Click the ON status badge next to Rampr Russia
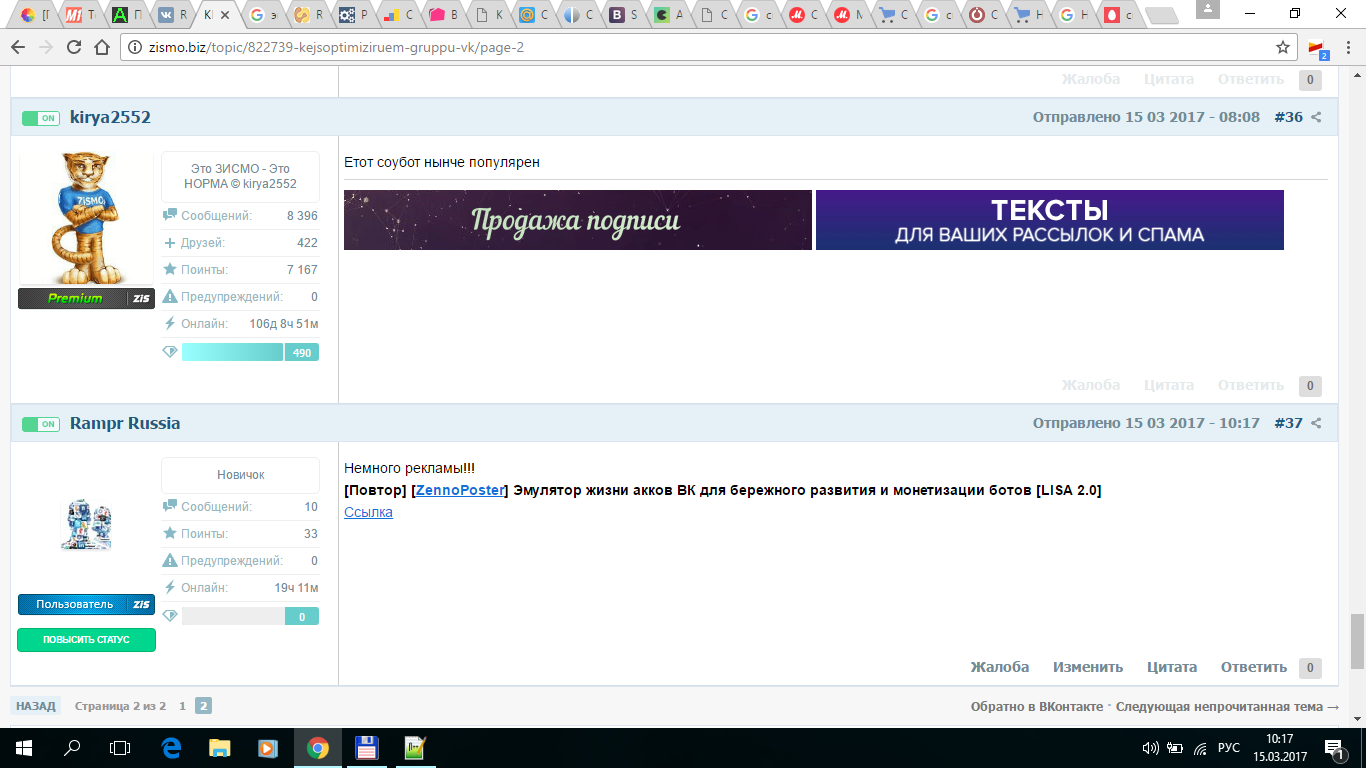Image resolution: width=1366 pixels, height=768 pixels. click(x=41, y=424)
